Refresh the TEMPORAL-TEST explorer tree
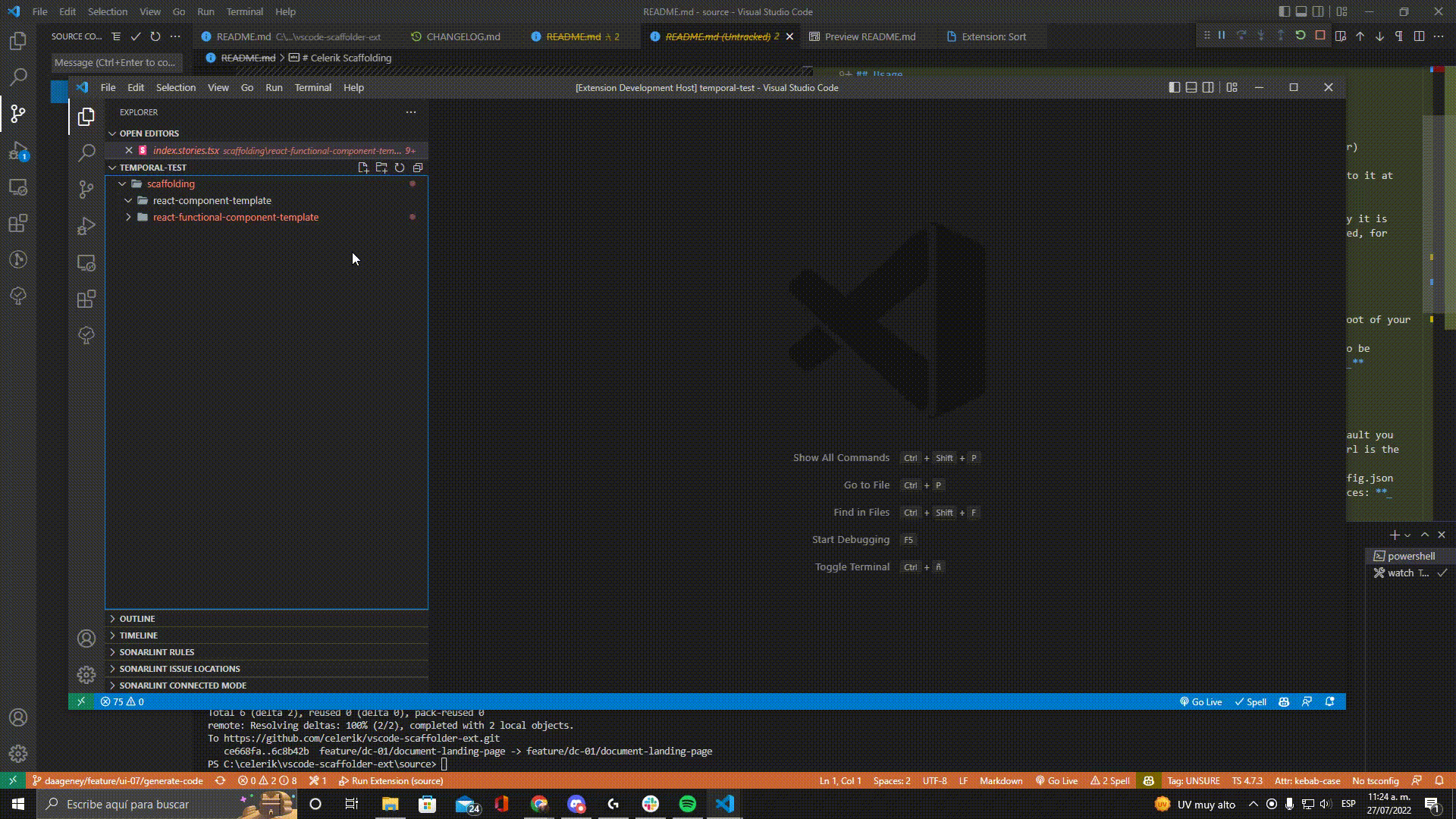1456x819 pixels. click(x=400, y=168)
